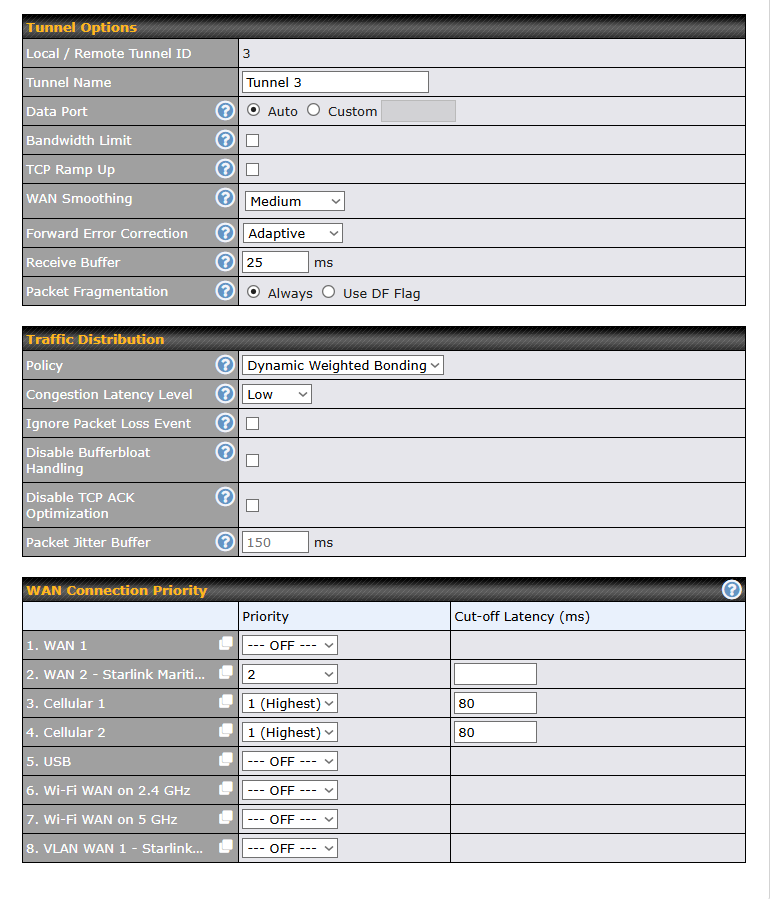Click the copy icon beside Cellular 1

tap(226, 702)
